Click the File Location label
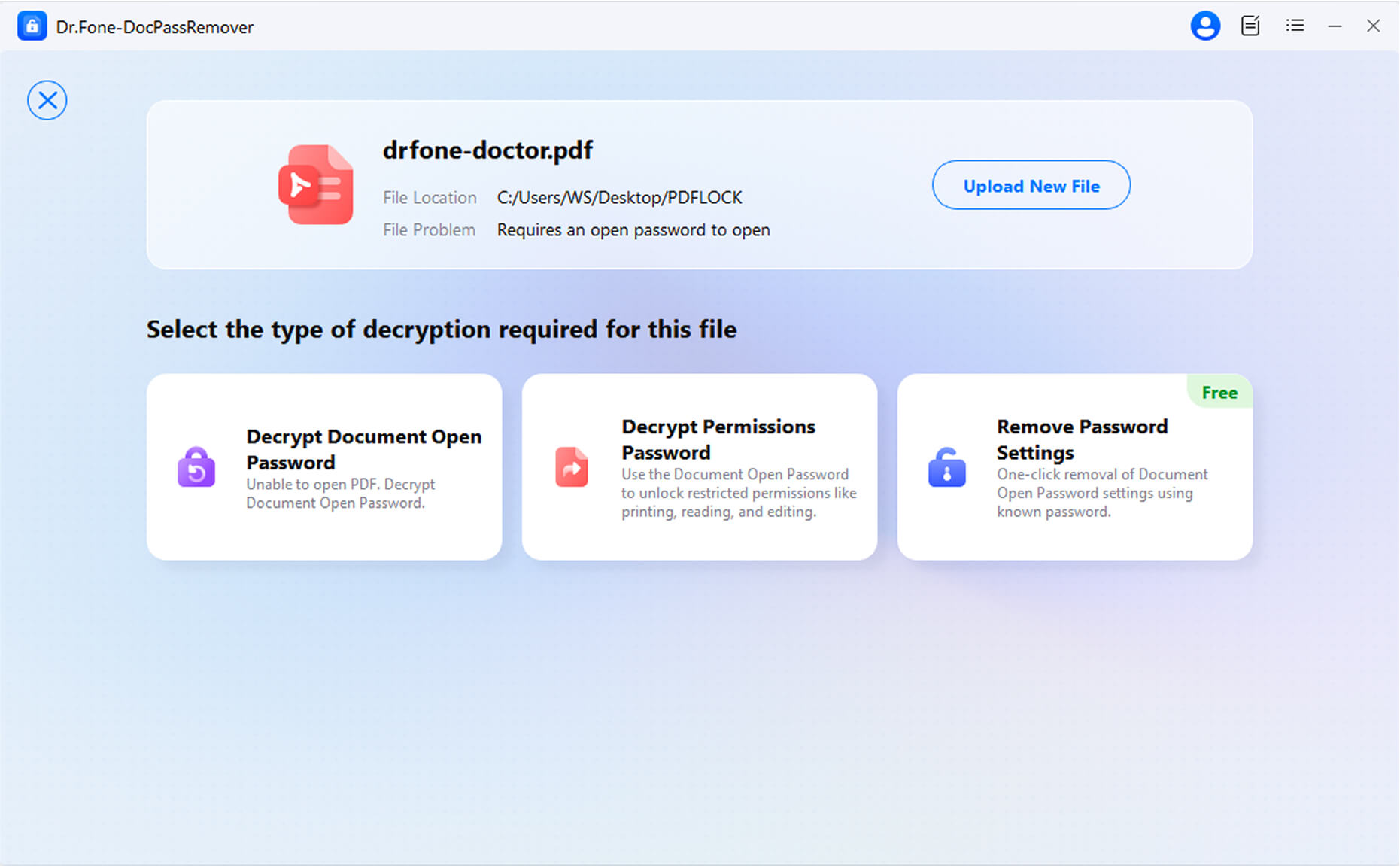Image resolution: width=1400 pixels, height=866 pixels. (x=430, y=197)
